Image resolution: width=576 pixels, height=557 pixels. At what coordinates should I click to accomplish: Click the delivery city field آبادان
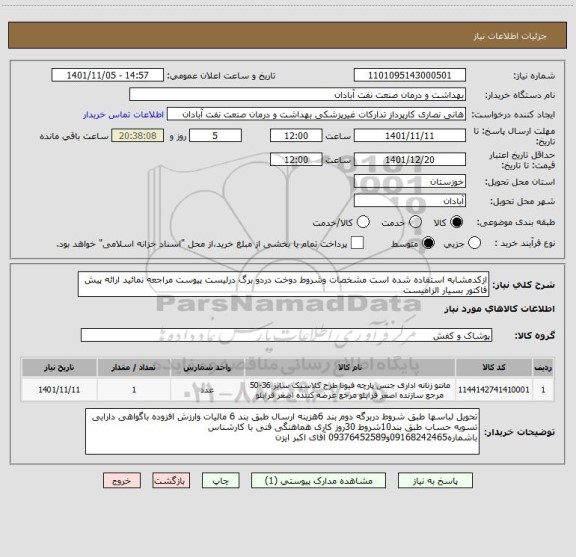[410, 201]
